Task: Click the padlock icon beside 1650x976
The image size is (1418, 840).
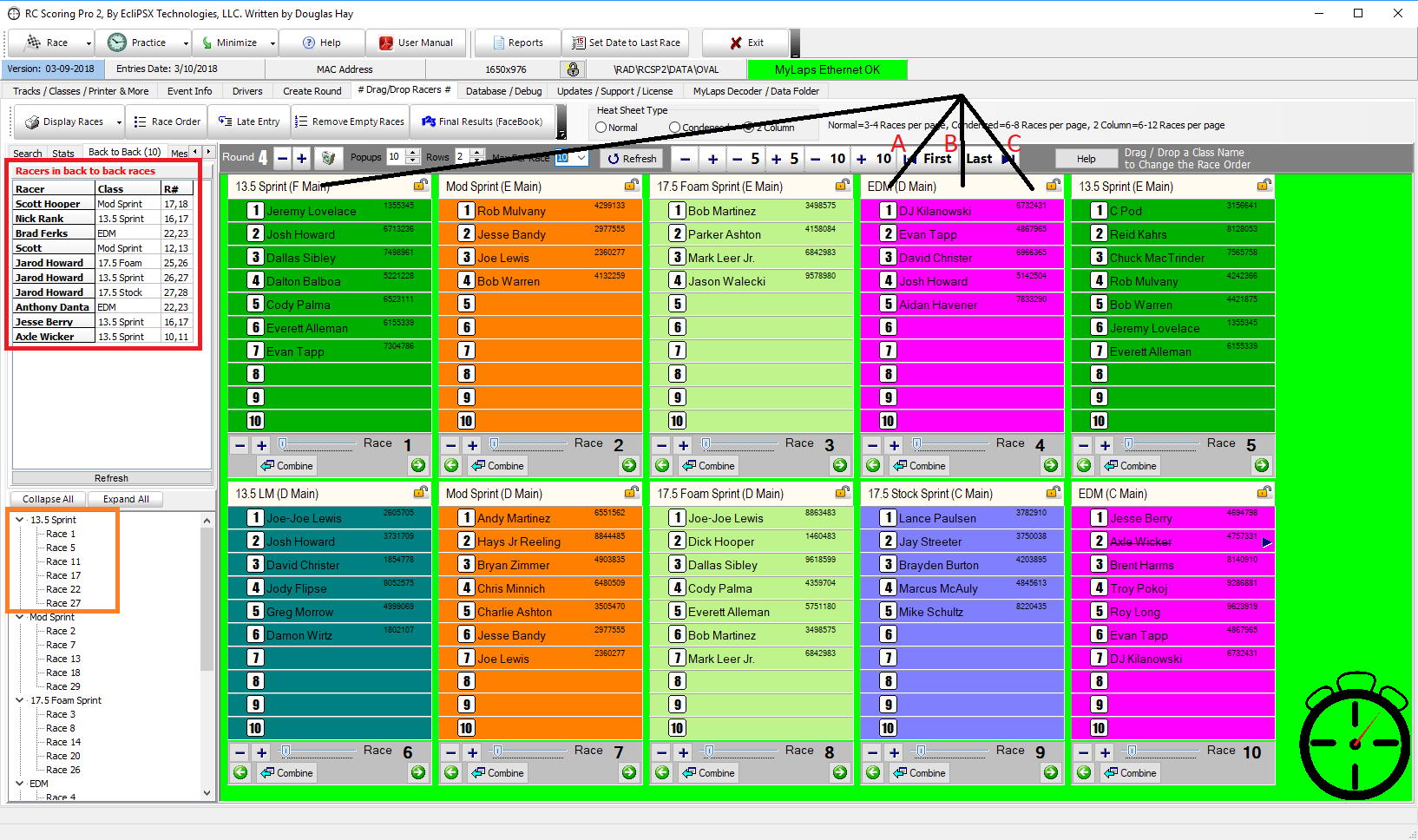Action: [572, 69]
